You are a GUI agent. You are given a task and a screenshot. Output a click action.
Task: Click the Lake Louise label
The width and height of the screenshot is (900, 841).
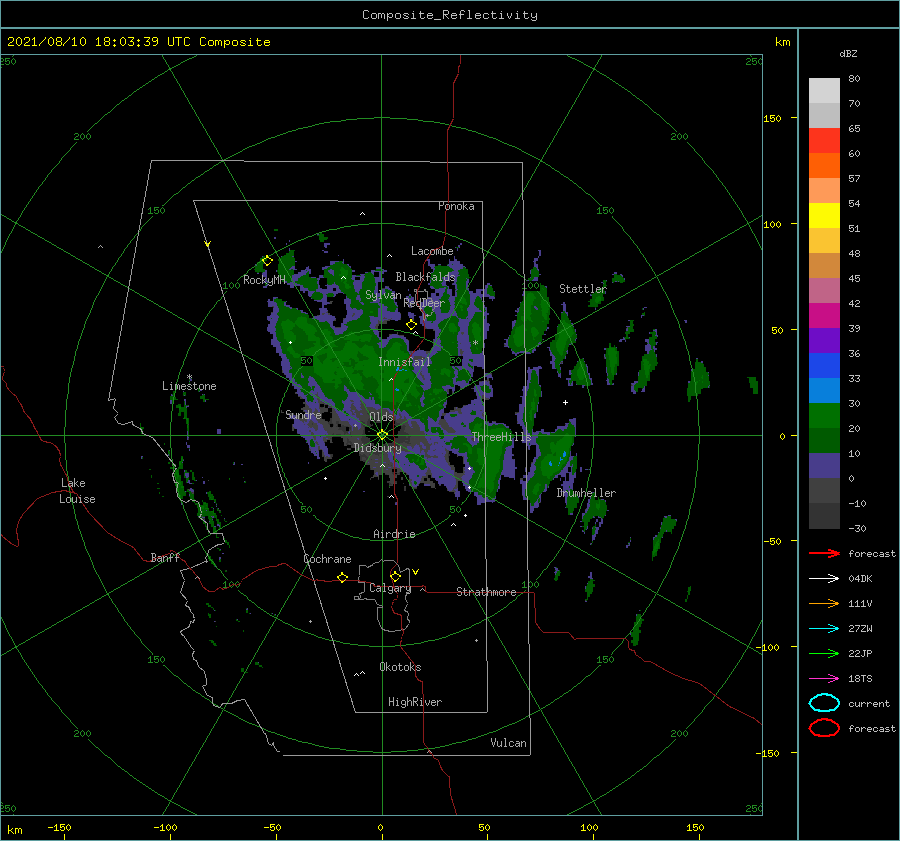pyautogui.click(x=77, y=491)
